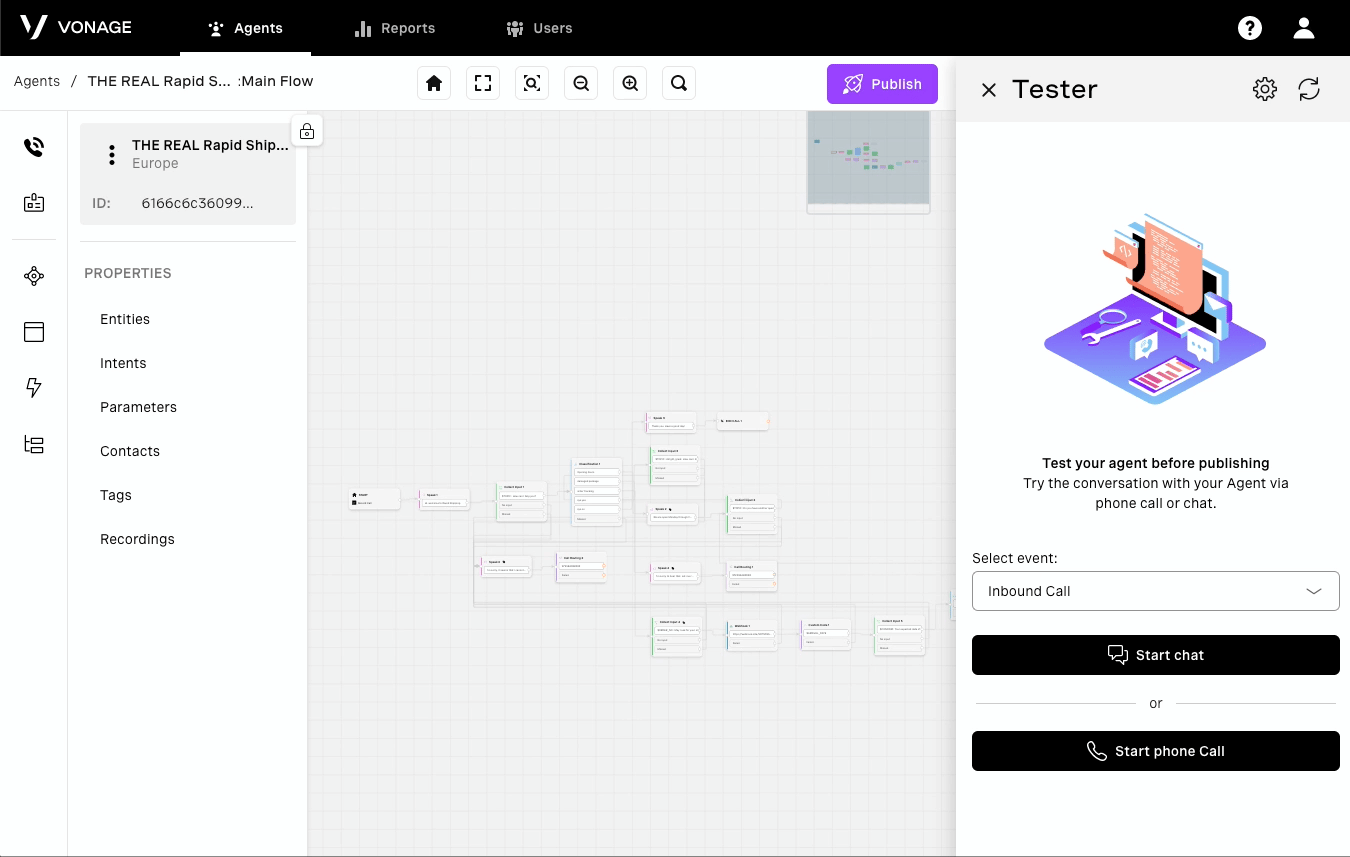
Task: Open Tester settings gear
Action: [1265, 89]
